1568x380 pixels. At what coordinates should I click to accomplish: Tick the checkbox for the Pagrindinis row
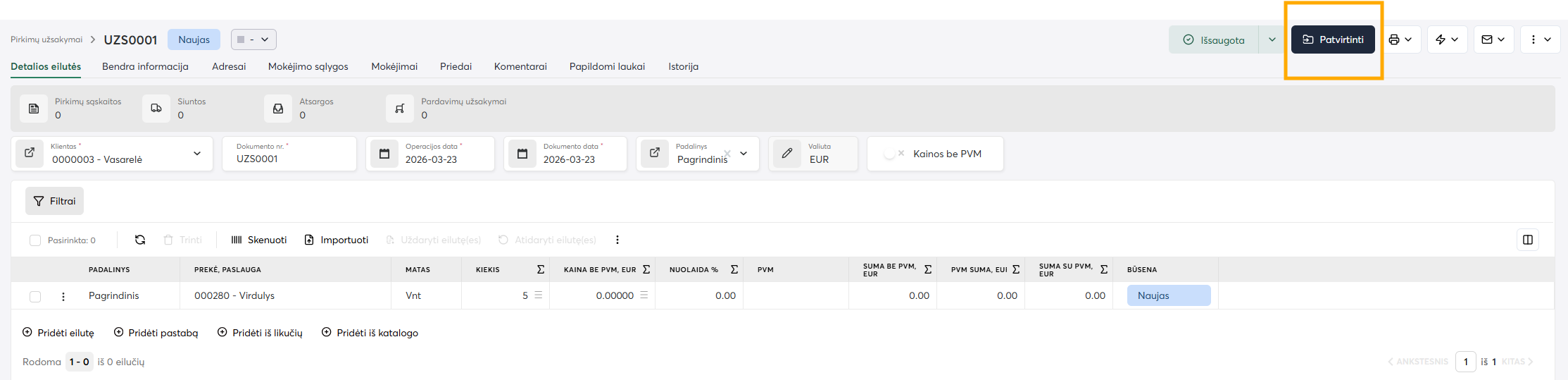pyautogui.click(x=35, y=296)
